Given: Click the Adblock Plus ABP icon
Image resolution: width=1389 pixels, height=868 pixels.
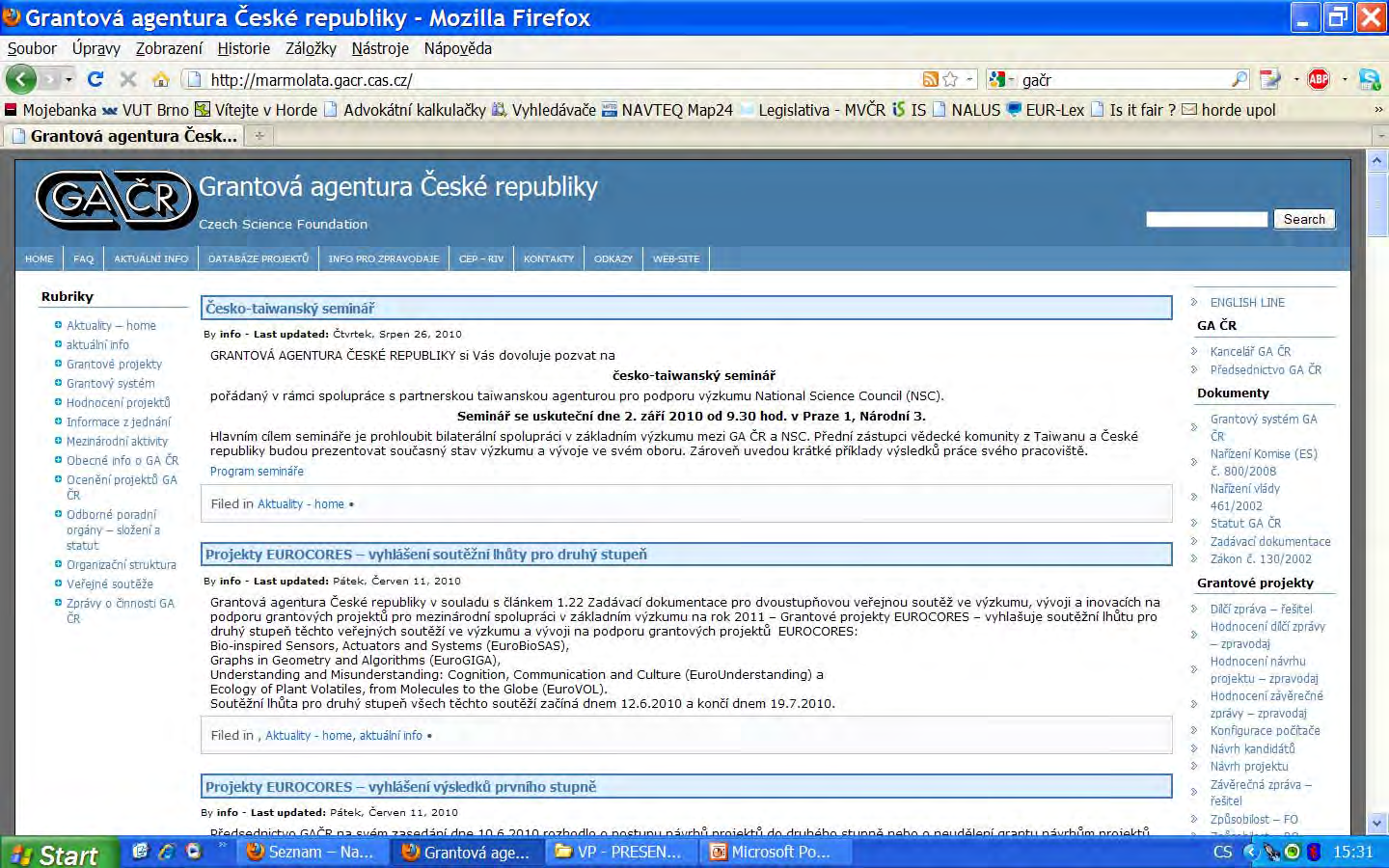Looking at the screenshot, I should (x=1319, y=80).
